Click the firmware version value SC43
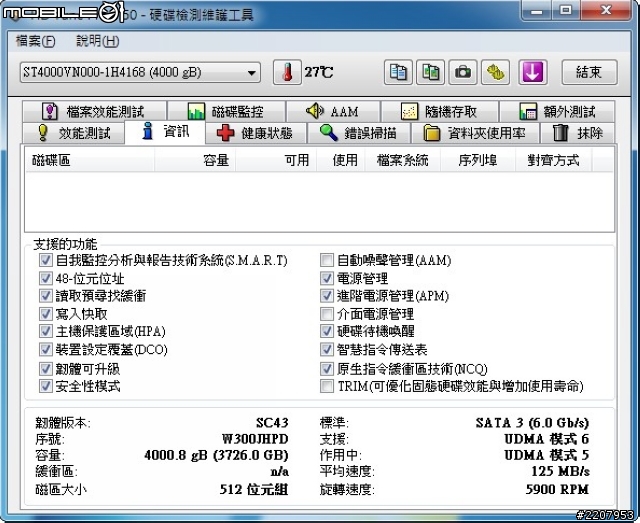The height and width of the screenshot is (523, 640). point(272,423)
